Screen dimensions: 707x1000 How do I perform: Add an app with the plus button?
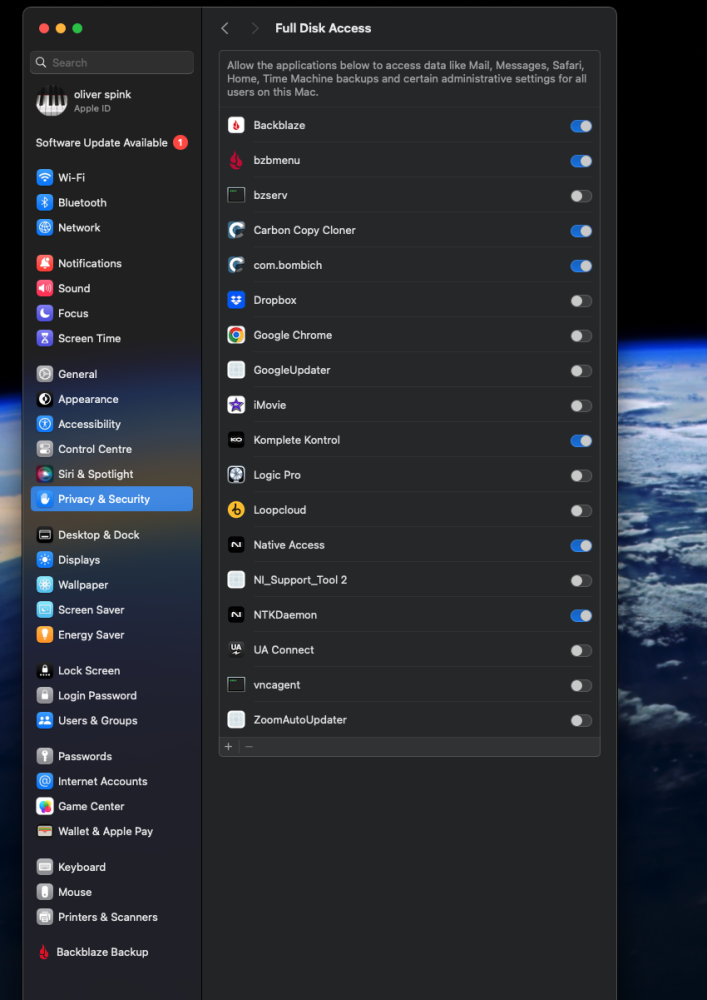[228, 747]
